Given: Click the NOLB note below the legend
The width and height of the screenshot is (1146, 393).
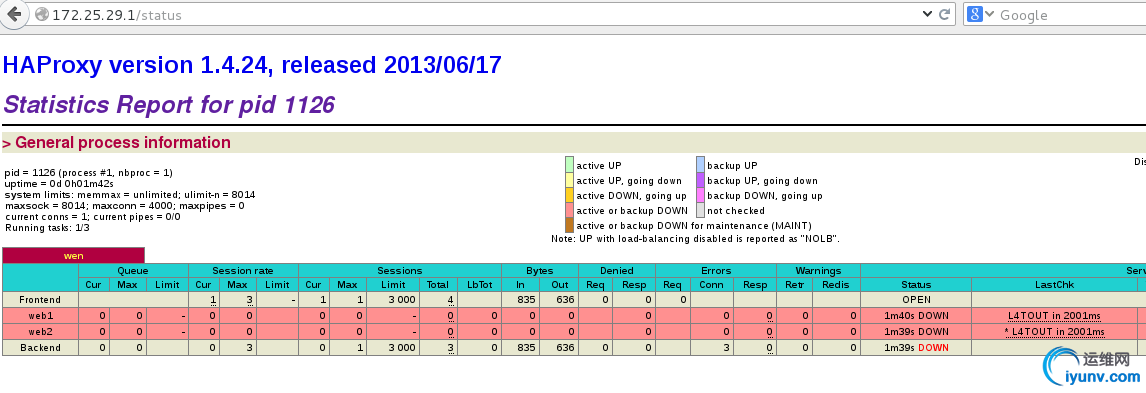Looking at the screenshot, I should (x=694, y=239).
